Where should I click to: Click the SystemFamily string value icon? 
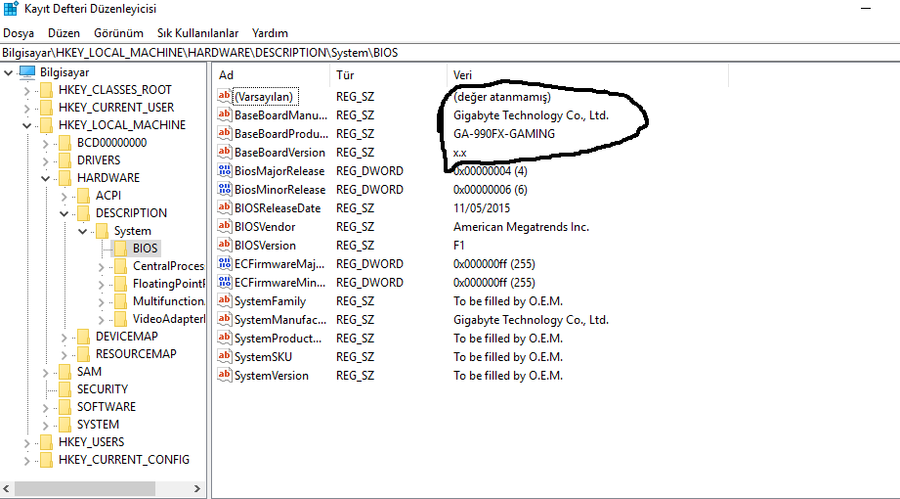pos(224,300)
